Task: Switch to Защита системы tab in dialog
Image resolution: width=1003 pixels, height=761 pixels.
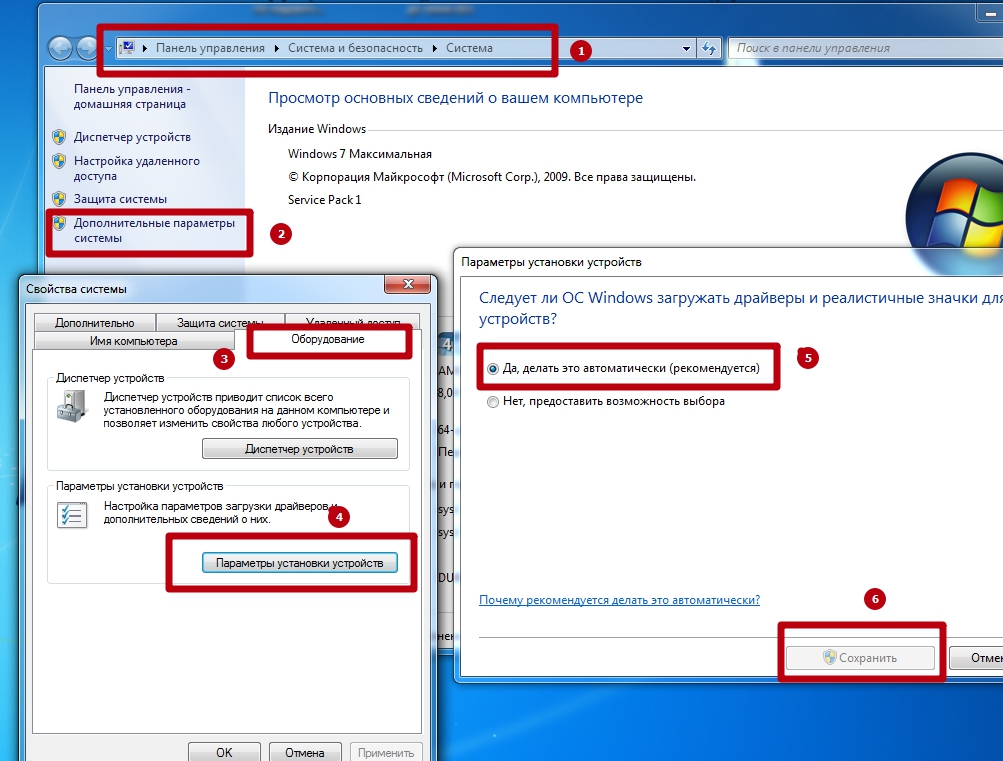Action: click(220, 322)
